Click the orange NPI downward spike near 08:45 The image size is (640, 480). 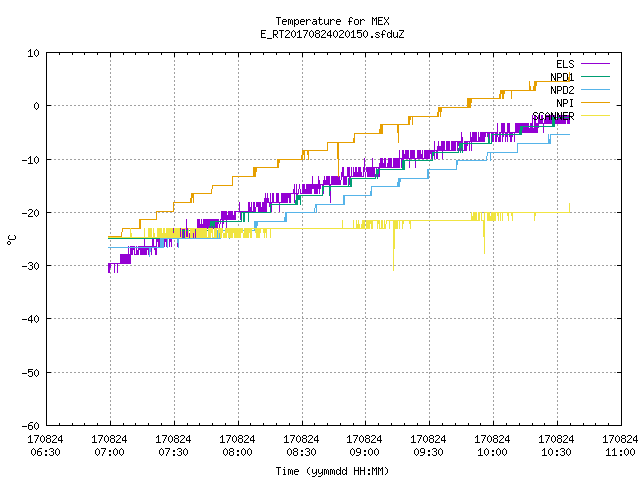338,160
